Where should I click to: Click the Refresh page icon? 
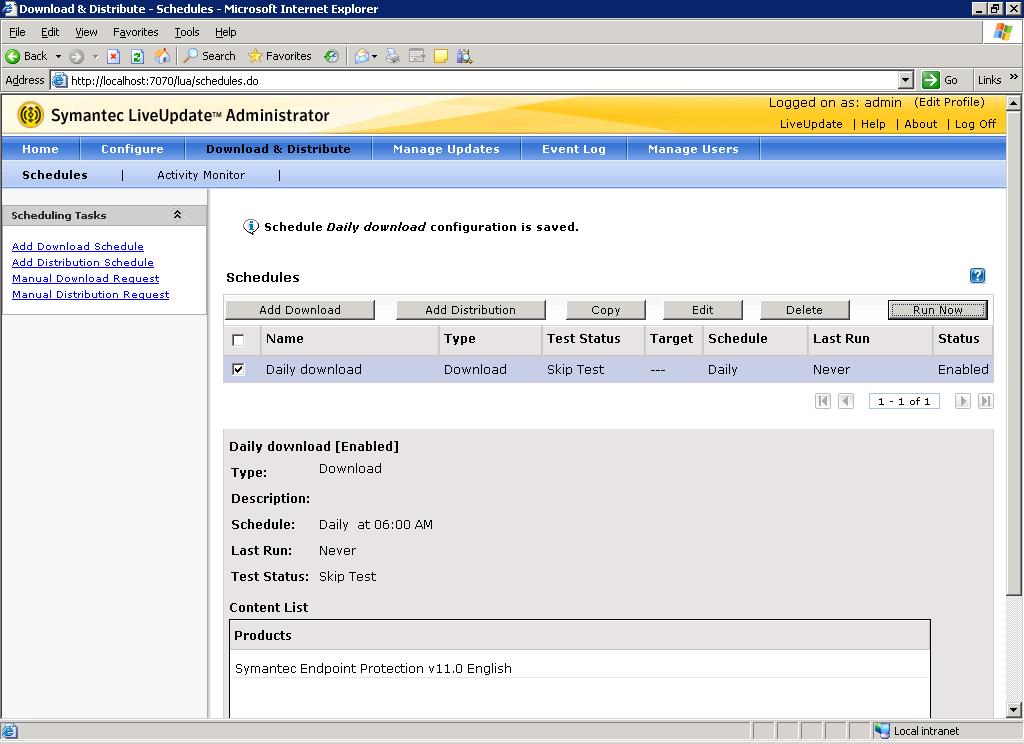click(137, 56)
